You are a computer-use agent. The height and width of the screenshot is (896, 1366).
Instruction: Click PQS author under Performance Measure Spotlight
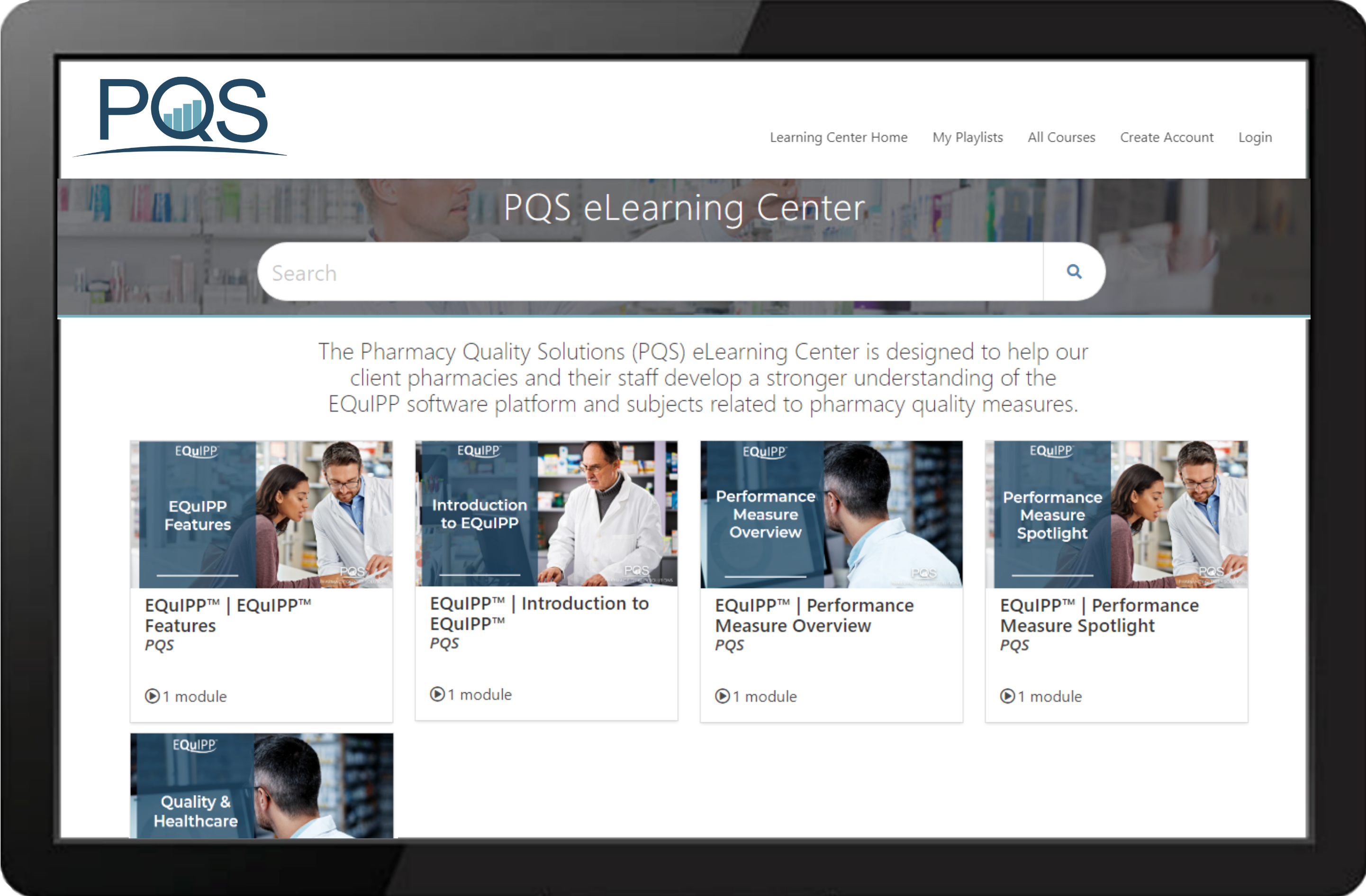pyautogui.click(x=1015, y=646)
